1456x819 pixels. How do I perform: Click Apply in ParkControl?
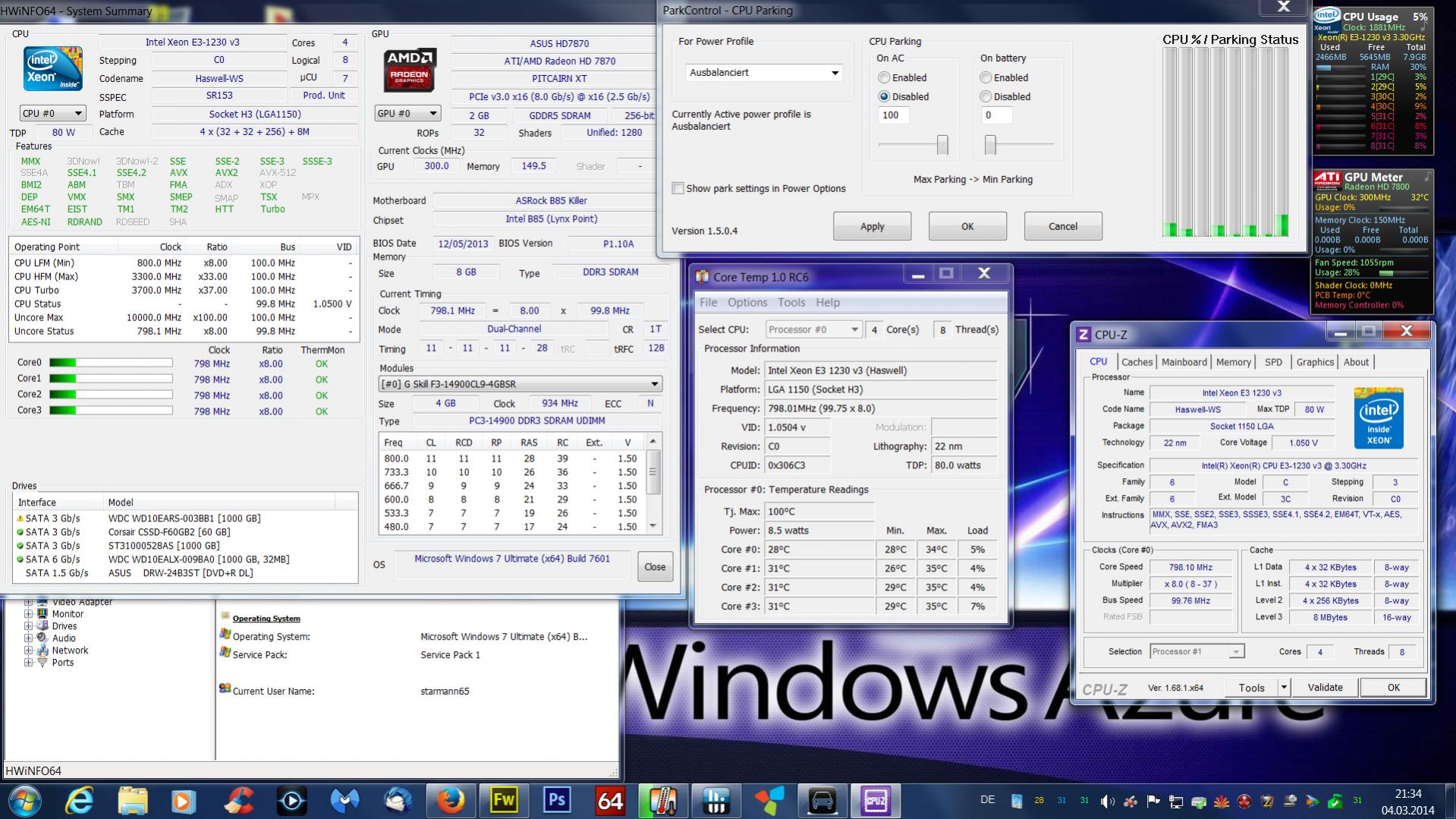(872, 226)
